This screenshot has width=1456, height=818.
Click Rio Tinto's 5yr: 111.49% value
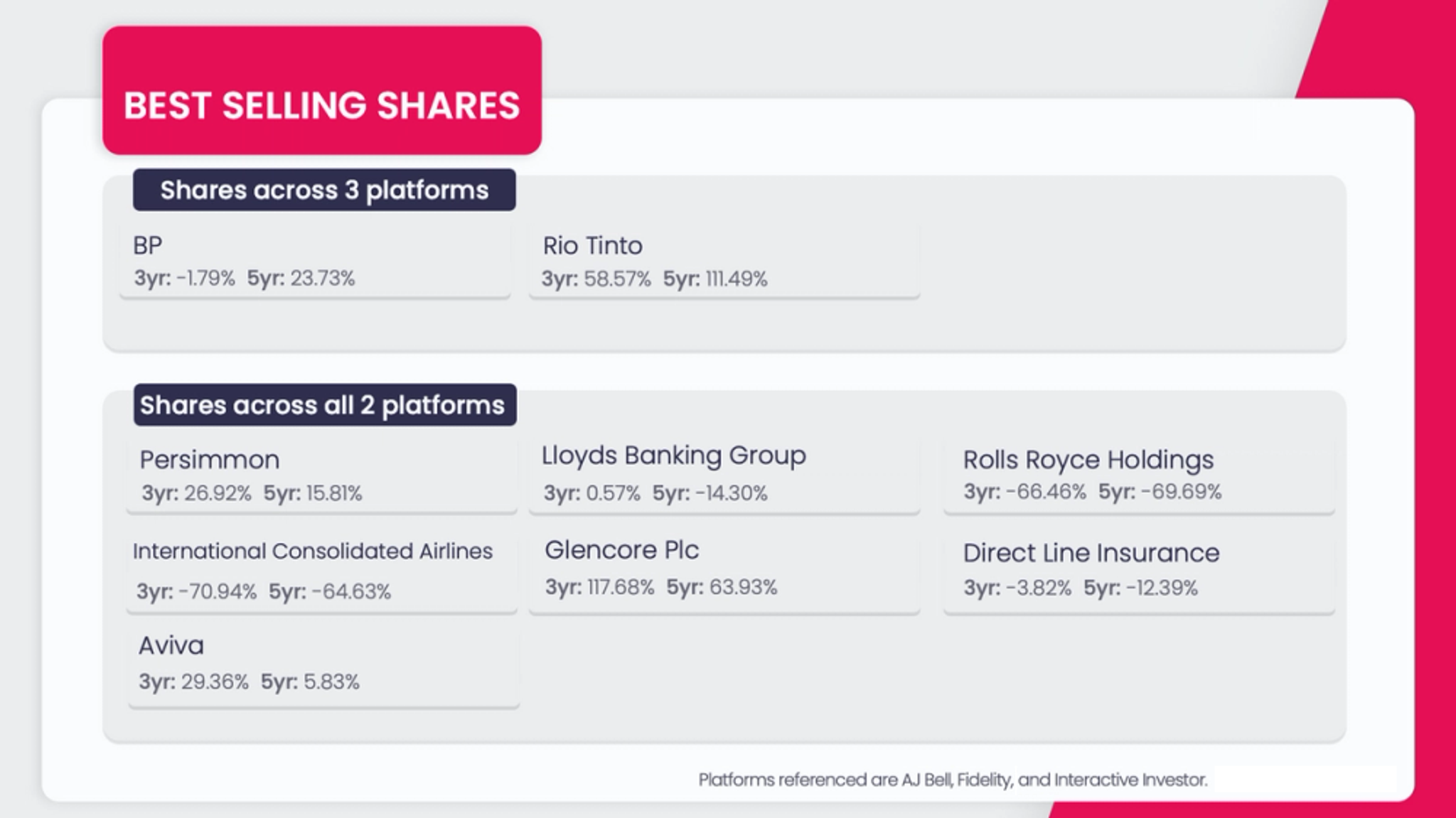[715, 279]
